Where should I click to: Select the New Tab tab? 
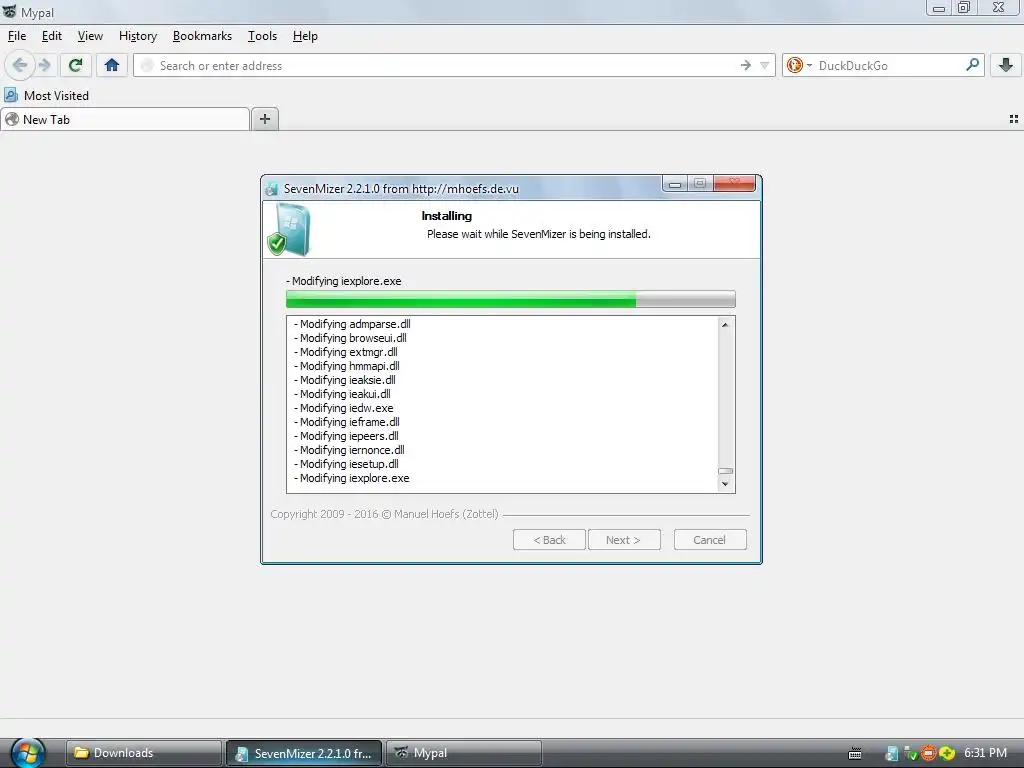pos(125,120)
